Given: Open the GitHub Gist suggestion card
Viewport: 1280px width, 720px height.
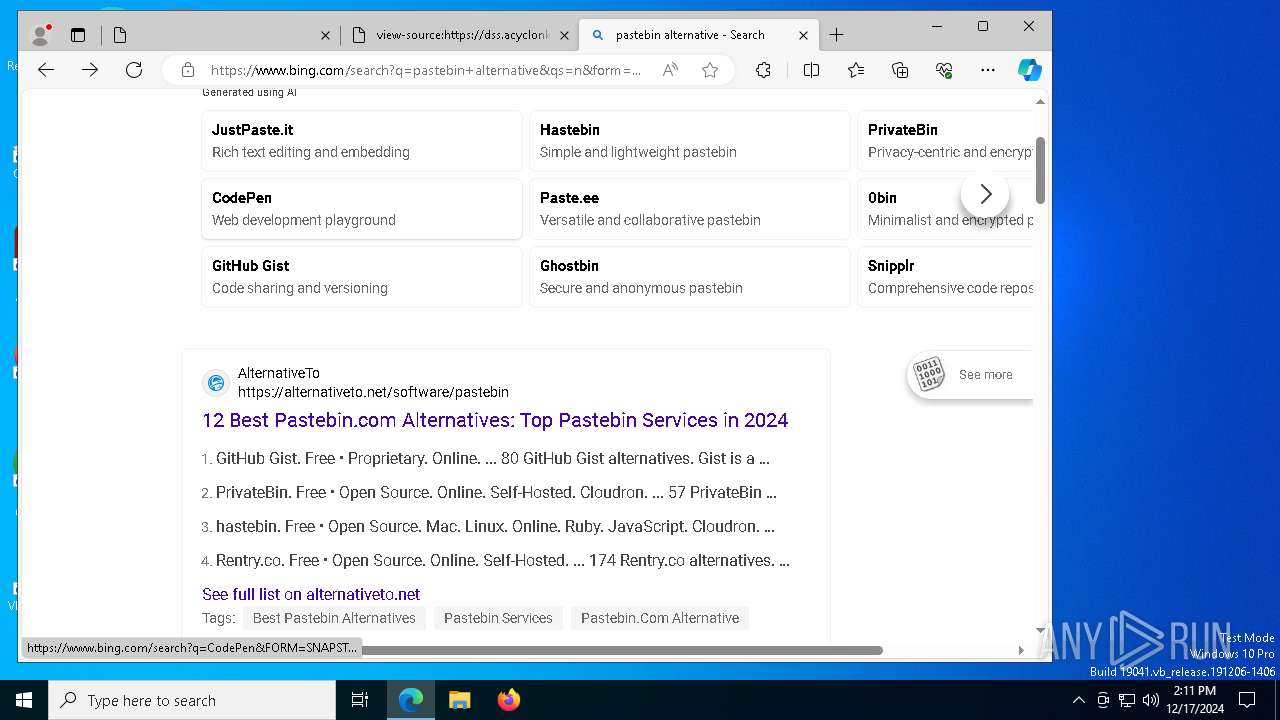Looking at the screenshot, I should pyautogui.click(x=362, y=277).
